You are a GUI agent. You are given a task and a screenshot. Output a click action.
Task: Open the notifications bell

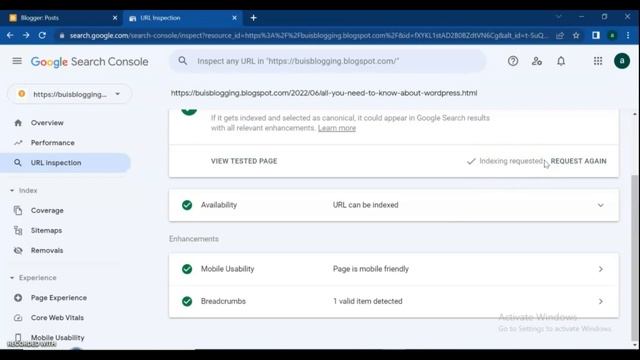pyautogui.click(x=561, y=61)
